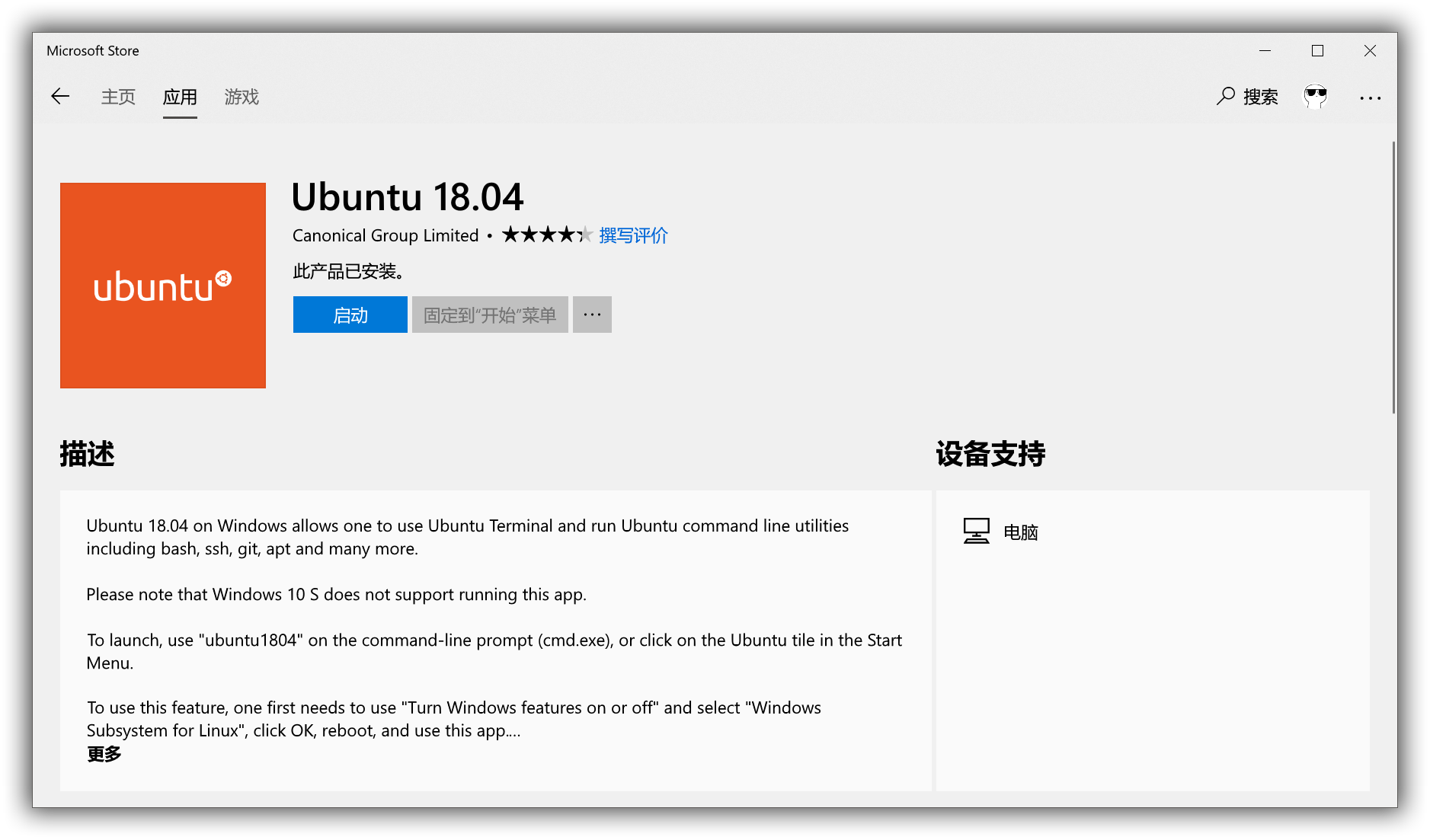The width and height of the screenshot is (1430, 840).
Task: Open search with the magnifier icon
Action: coord(1225,97)
